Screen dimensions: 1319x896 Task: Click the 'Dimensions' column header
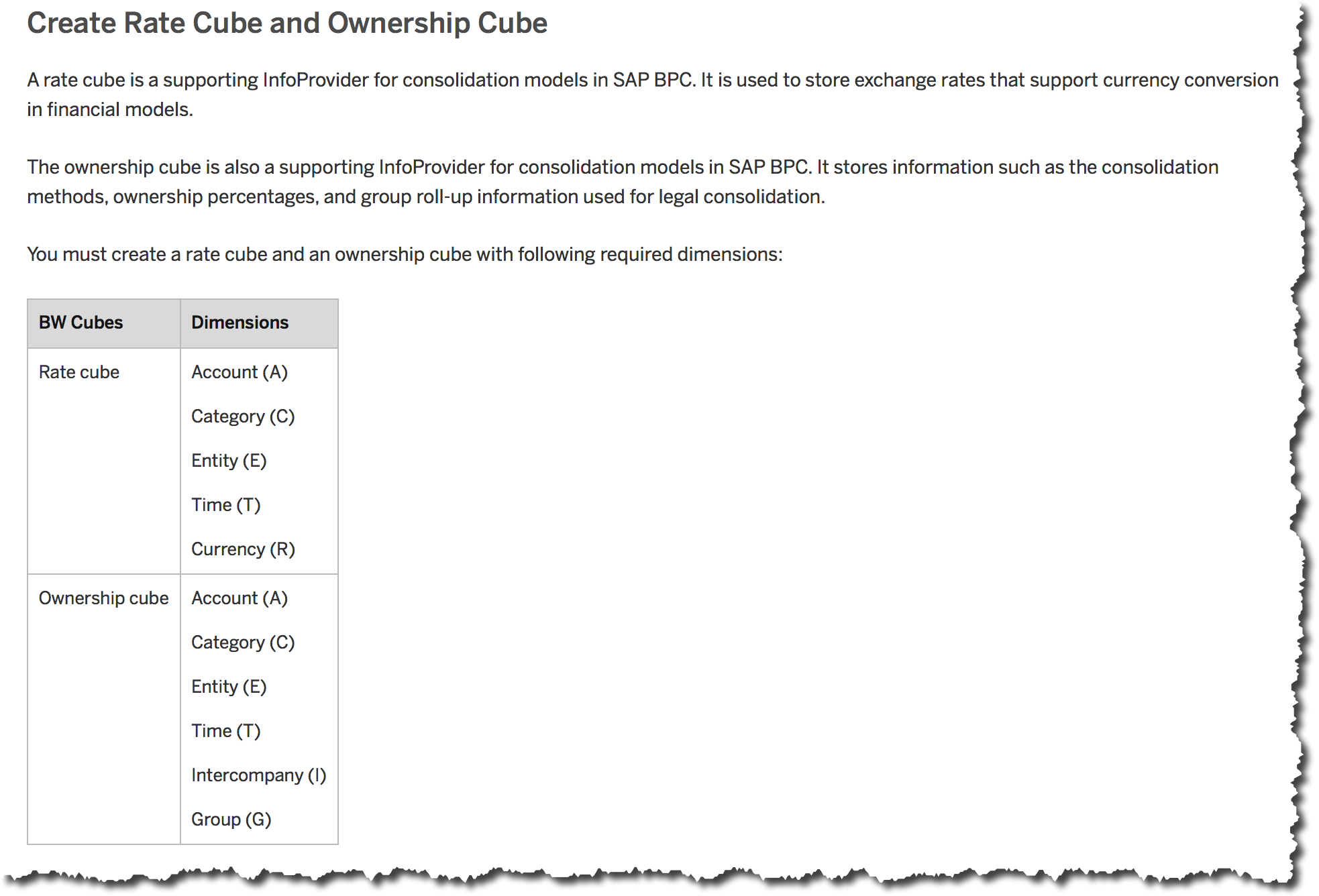tap(240, 323)
